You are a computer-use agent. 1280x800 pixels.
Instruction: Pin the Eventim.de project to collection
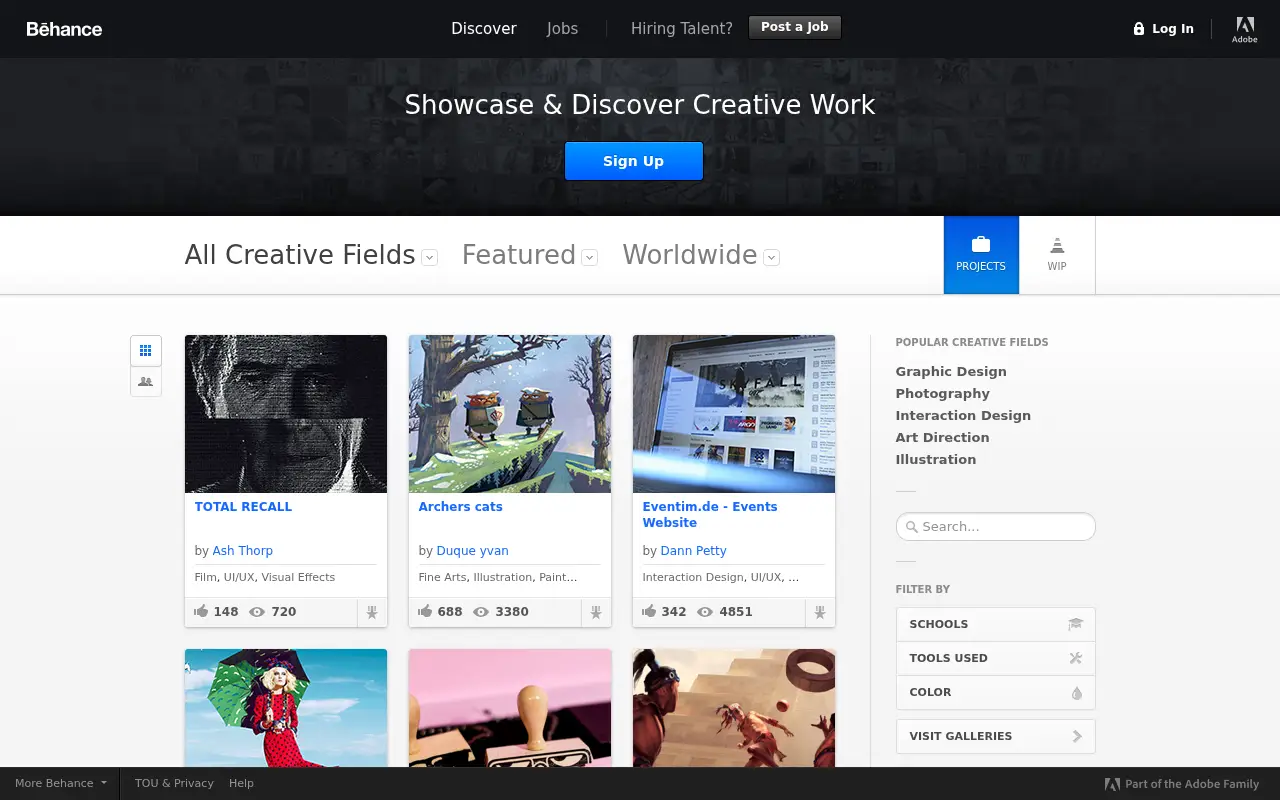tap(820, 612)
